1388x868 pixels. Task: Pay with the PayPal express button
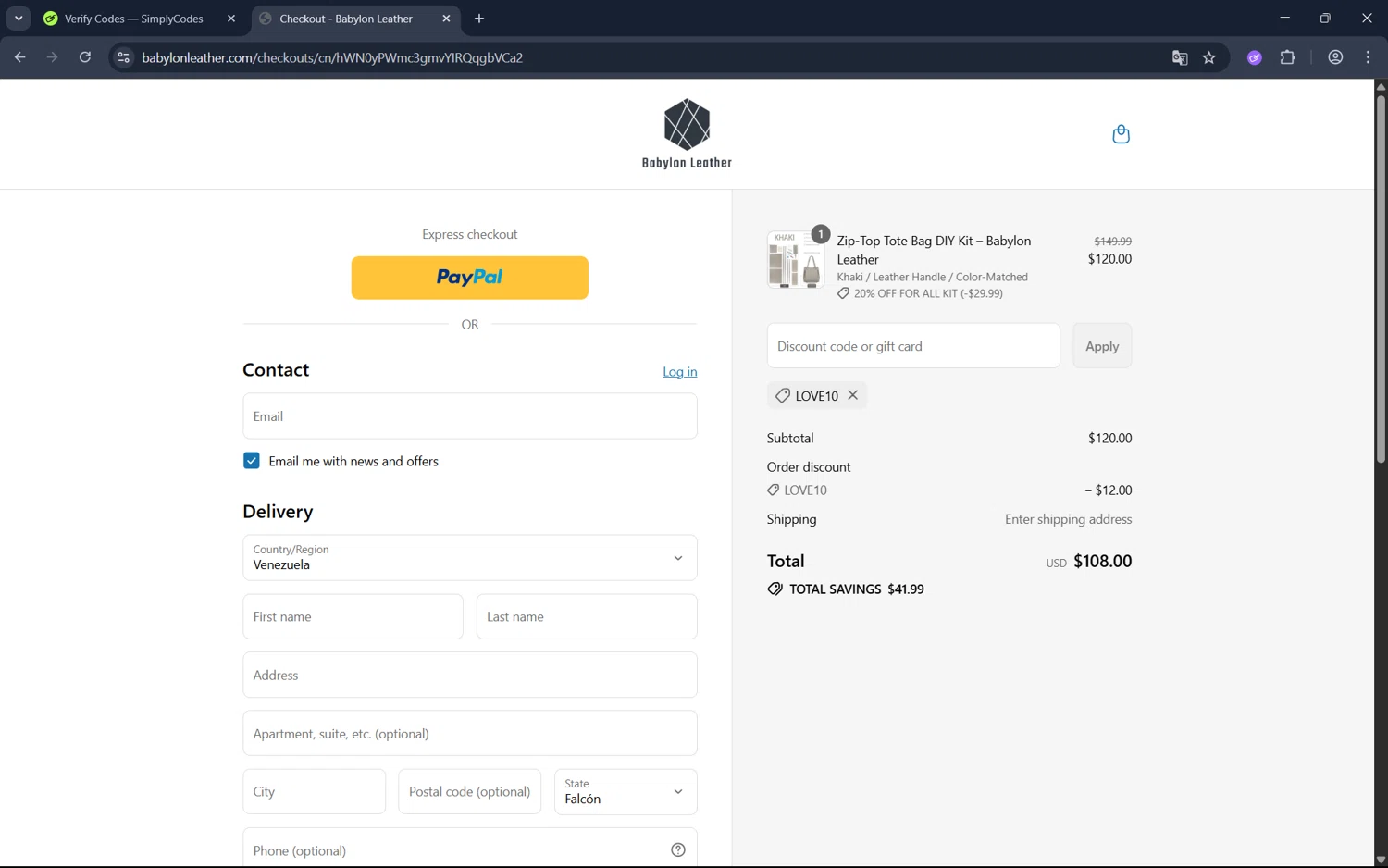pyautogui.click(x=470, y=278)
